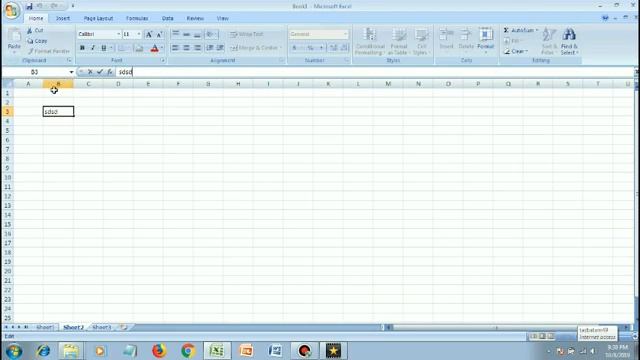Viewport: 640px width, 360px height.
Task: Open the round Office button menu
Action: click(11, 10)
